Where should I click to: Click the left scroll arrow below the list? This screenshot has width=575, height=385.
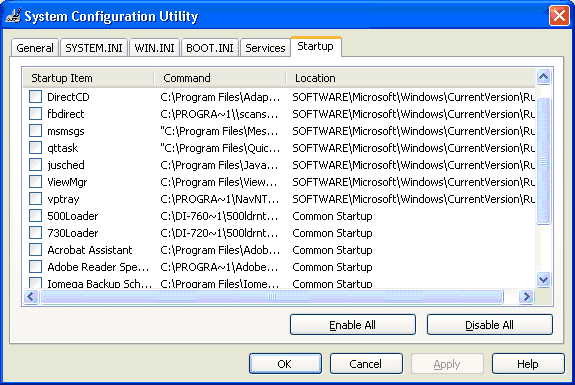31,297
